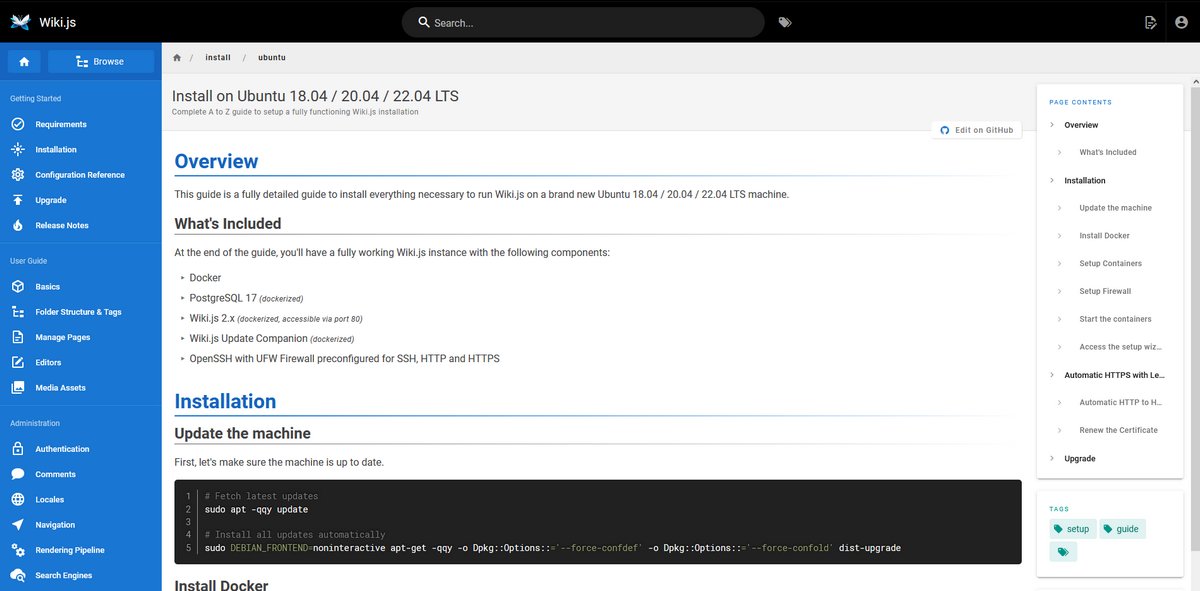The image size is (1200, 591).
Task: Click chevron beside Setup Firewall
Action: [1060, 291]
